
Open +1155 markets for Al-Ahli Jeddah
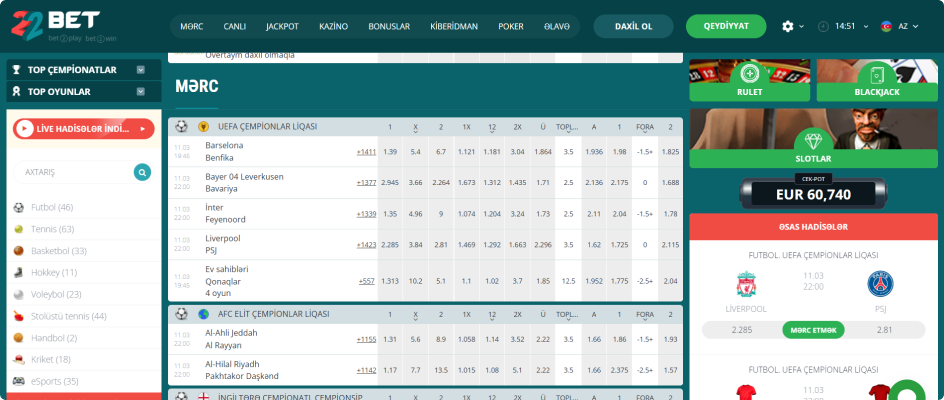[366, 339]
